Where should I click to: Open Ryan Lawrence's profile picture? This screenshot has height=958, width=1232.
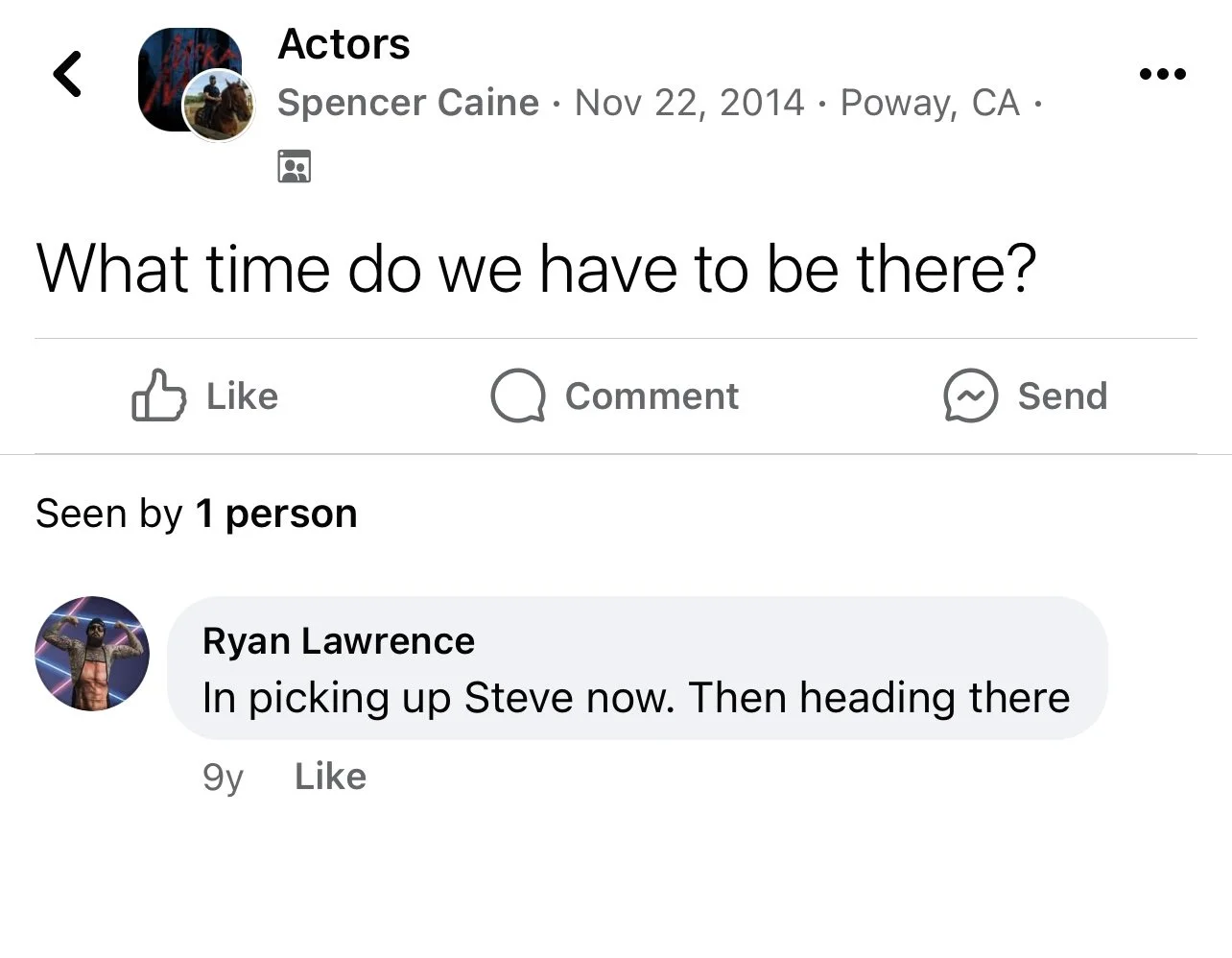92,654
